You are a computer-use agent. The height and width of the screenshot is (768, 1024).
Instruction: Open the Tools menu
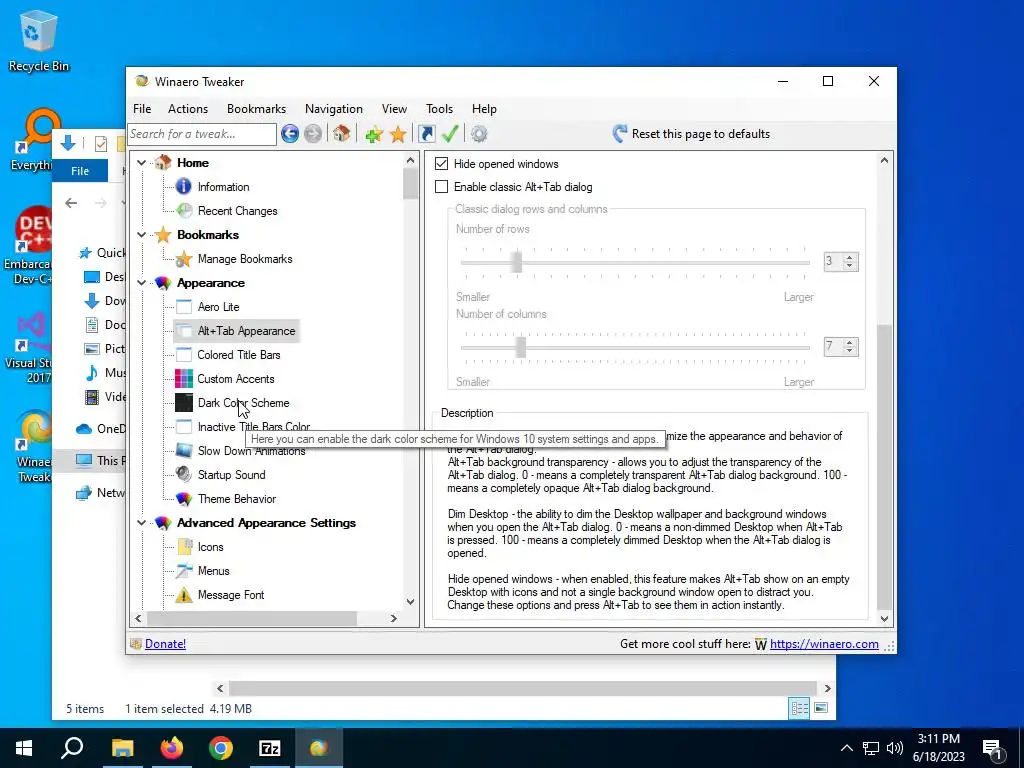click(x=440, y=109)
